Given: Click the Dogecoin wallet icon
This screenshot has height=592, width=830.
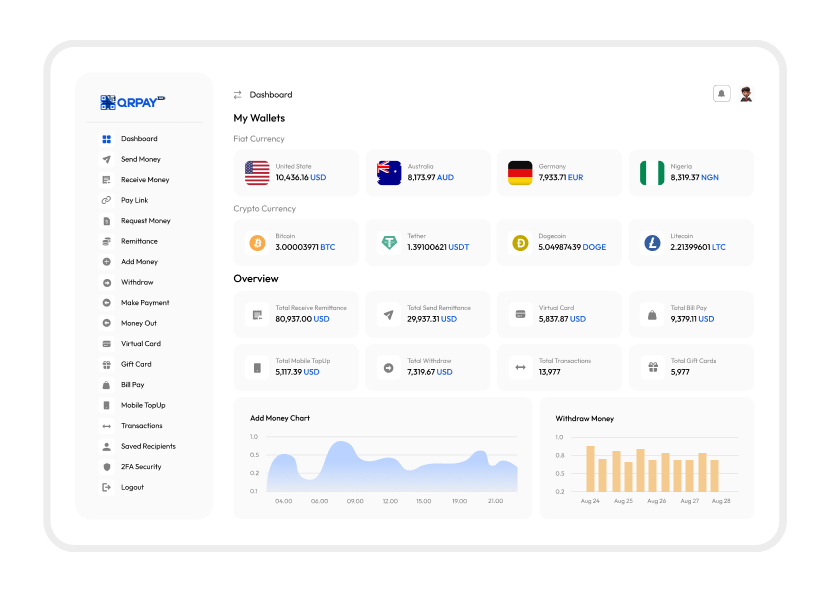Looking at the screenshot, I should tap(520, 243).
